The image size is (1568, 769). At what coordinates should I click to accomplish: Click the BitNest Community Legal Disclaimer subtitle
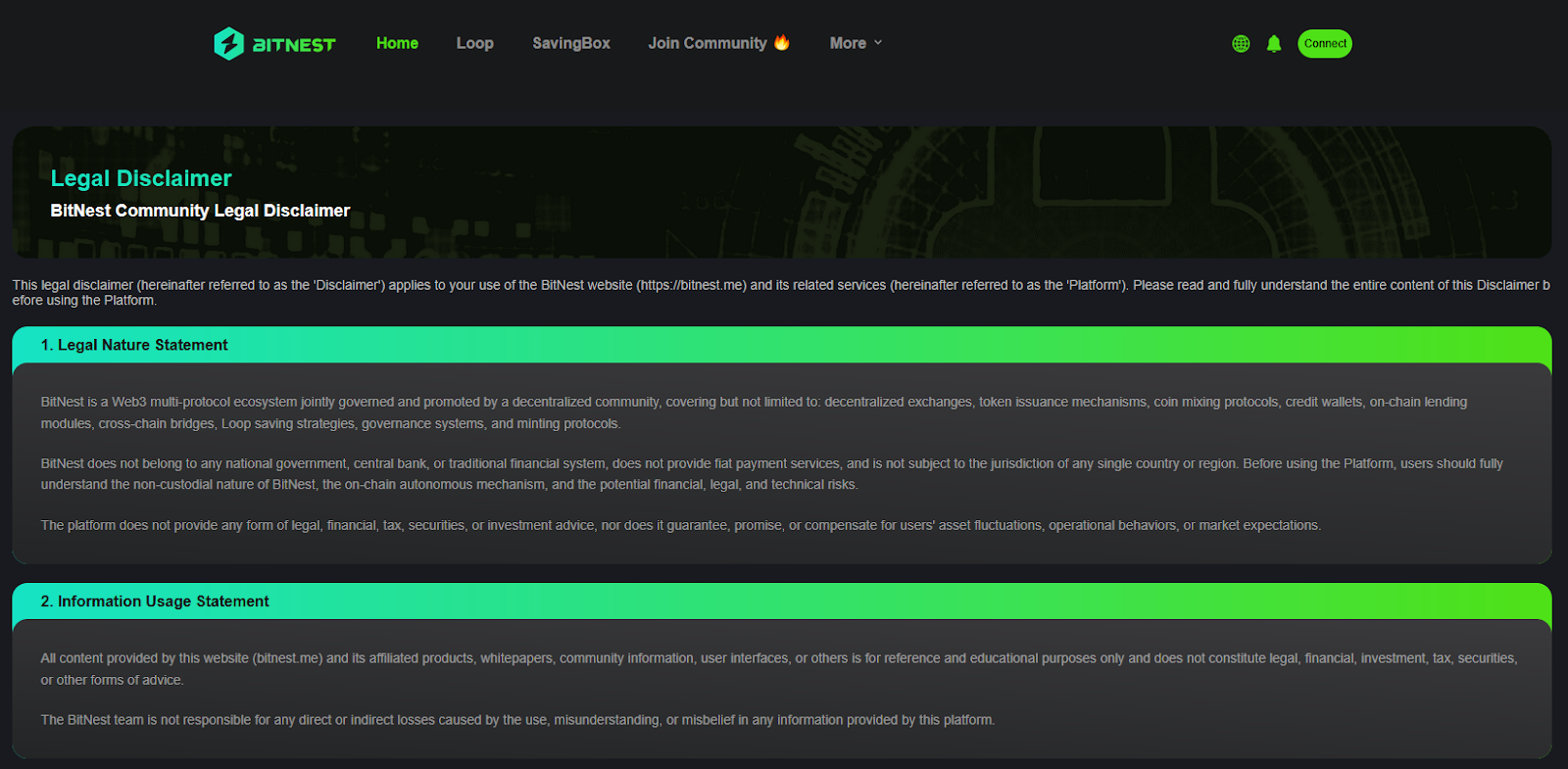click(200, 211)
